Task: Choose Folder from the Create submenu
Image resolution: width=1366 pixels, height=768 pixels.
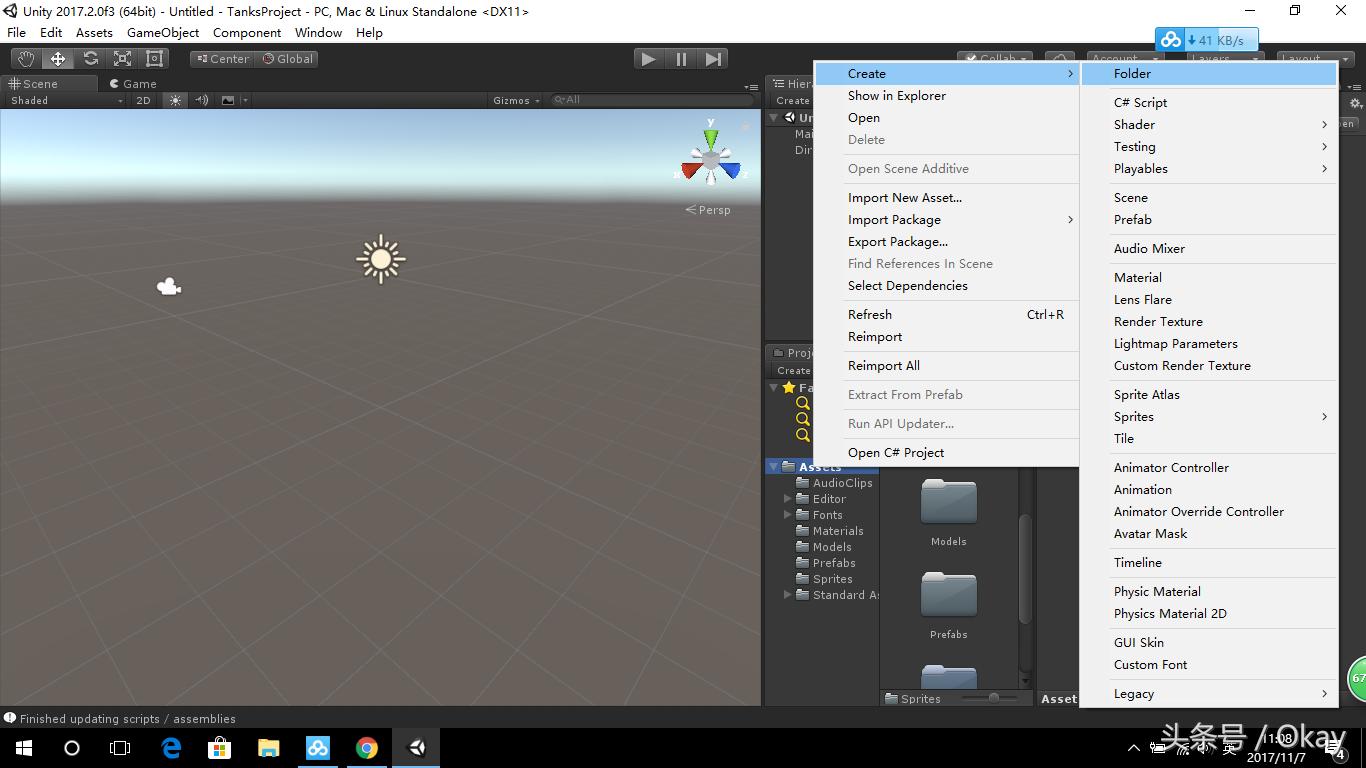Action: 1133,73
